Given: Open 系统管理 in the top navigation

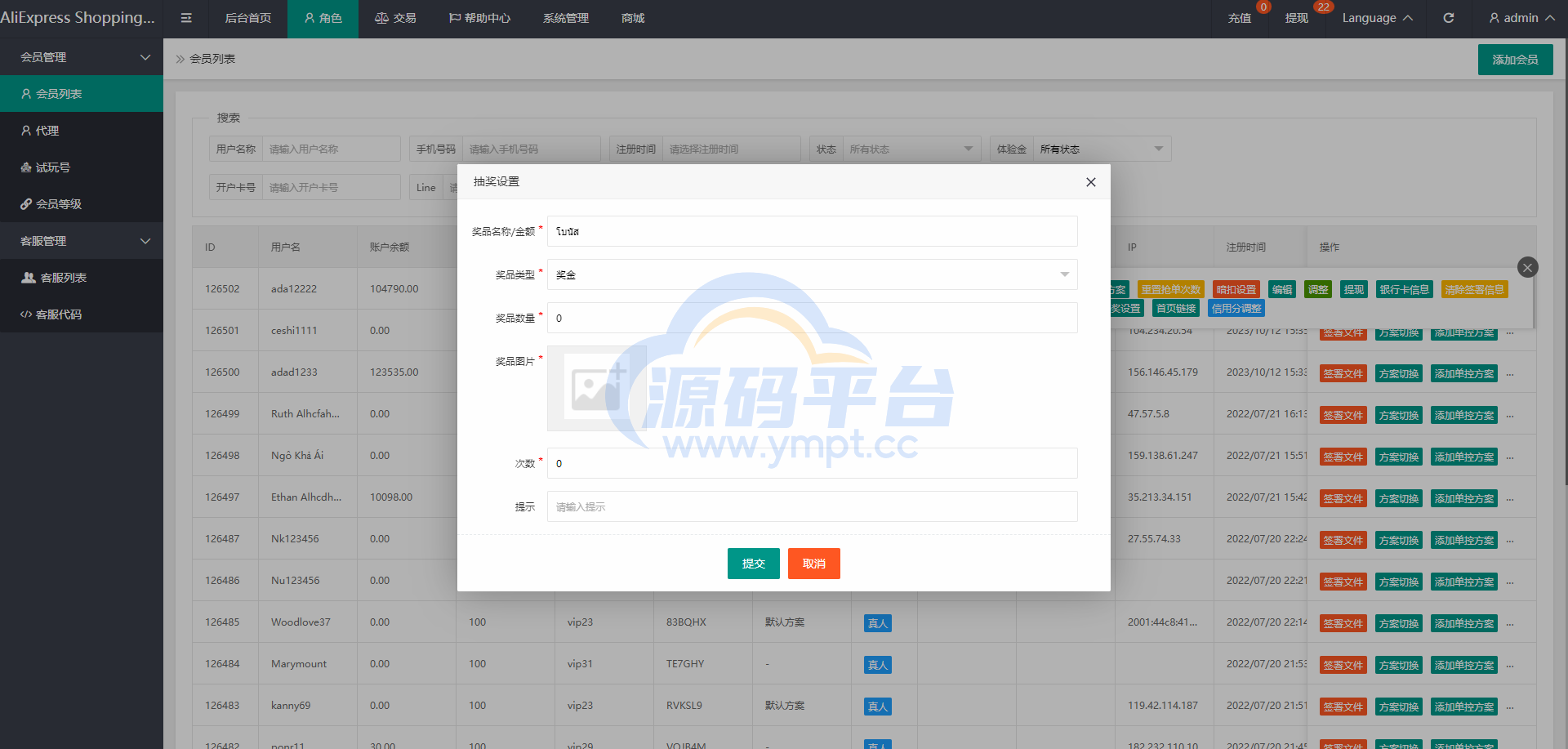Looking at the screenshot, I should pyautogui.click(x=566, y=18).
